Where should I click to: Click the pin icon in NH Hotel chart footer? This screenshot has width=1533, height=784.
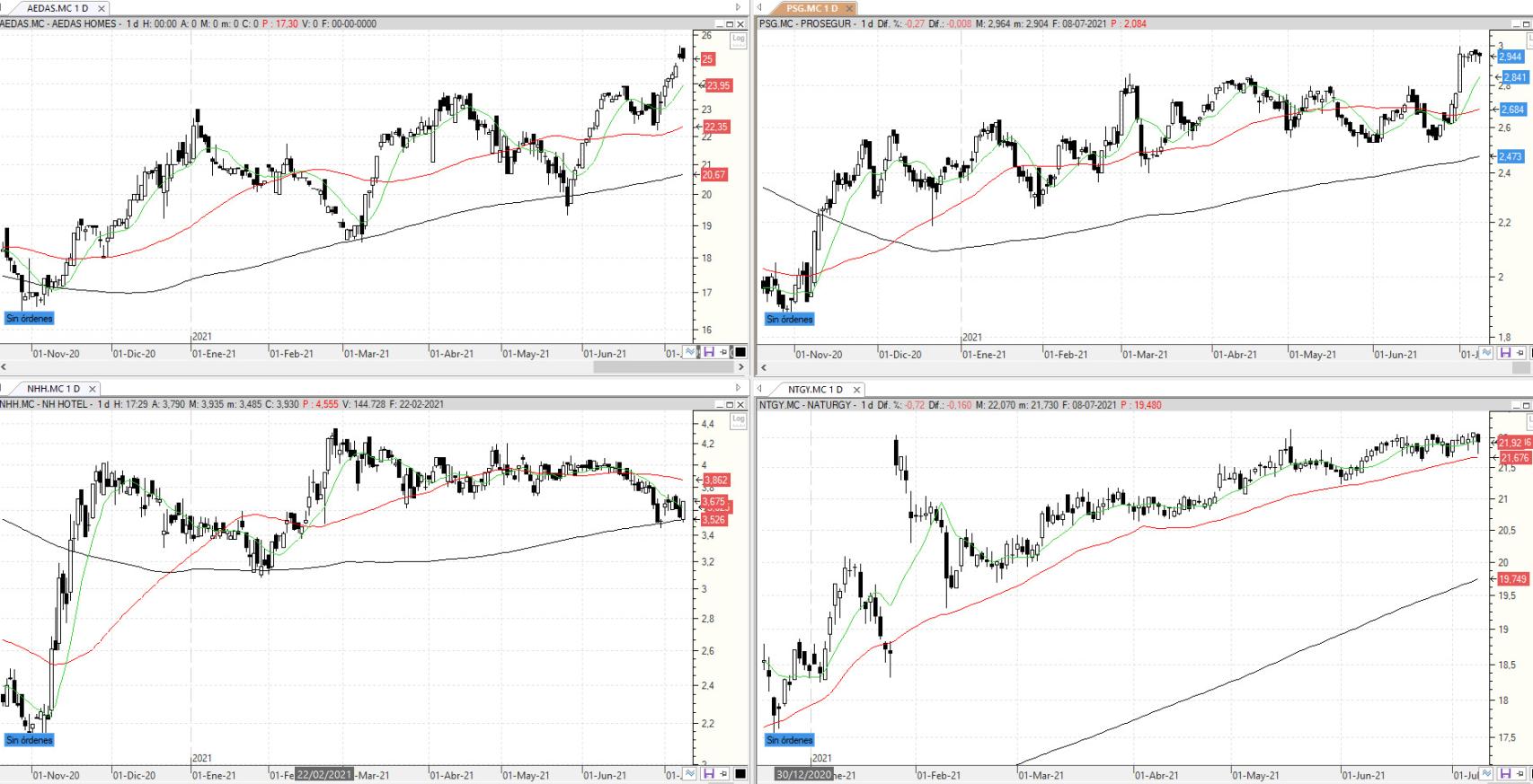pos(724,773)
